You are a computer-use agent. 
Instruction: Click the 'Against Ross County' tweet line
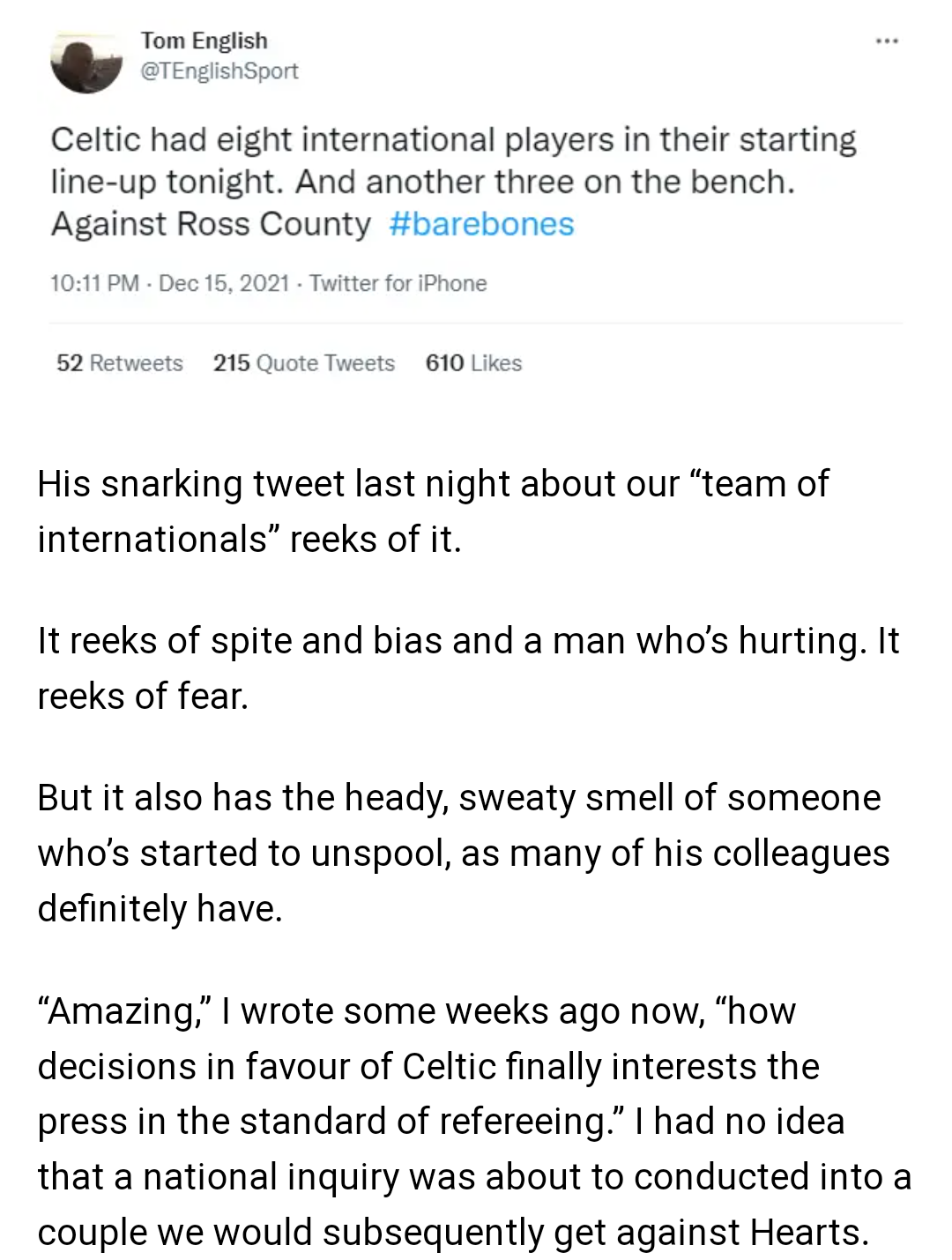click(x=211, y=224)
